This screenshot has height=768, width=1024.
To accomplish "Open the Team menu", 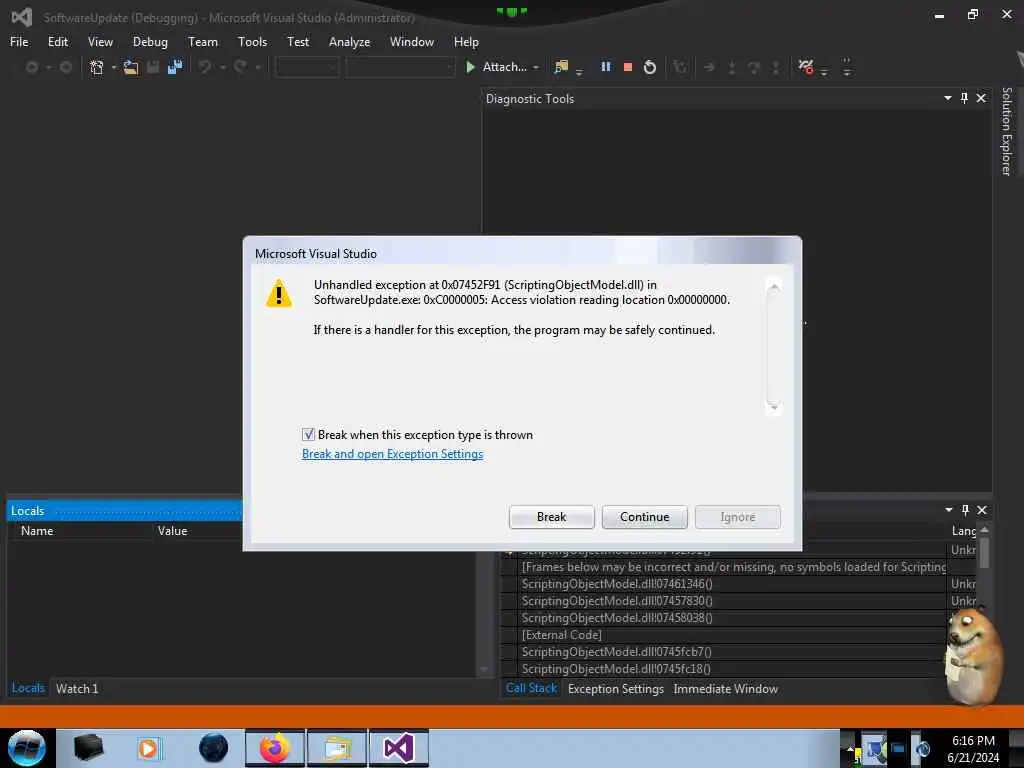I will 203,42.
